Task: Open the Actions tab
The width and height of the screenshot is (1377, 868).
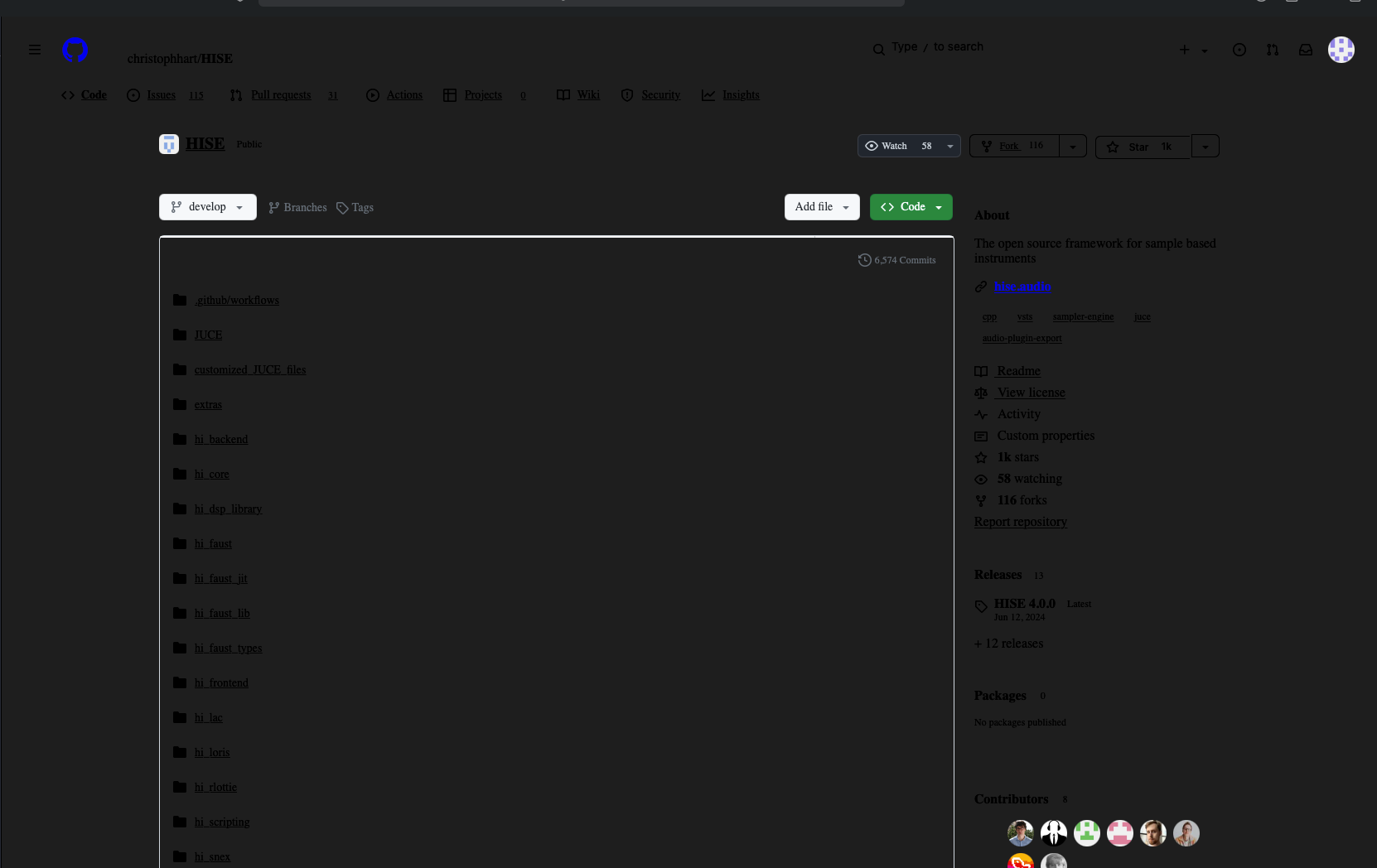Action: click(394, 95)
